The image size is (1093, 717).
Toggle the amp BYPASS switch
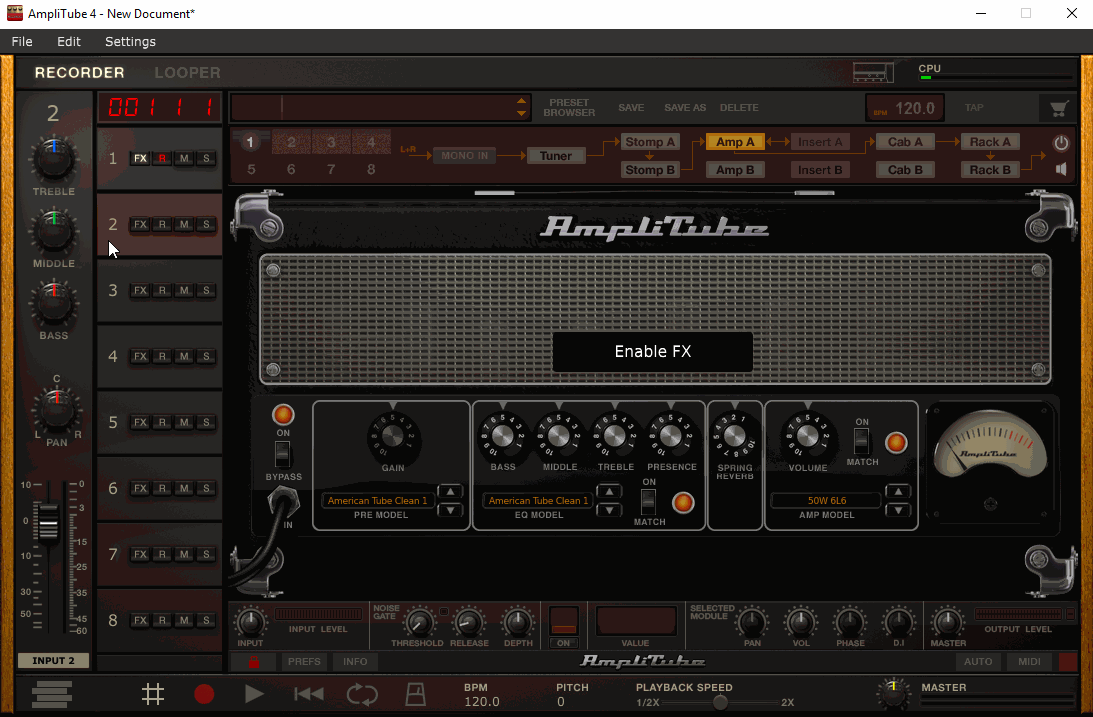tap(283, 455)
